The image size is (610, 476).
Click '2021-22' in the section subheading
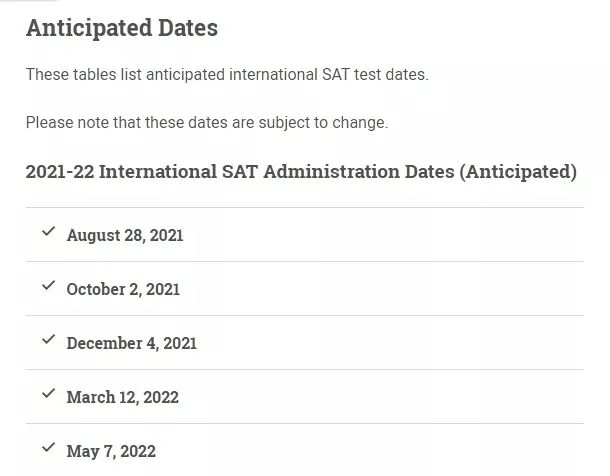[x=60, y=172]
